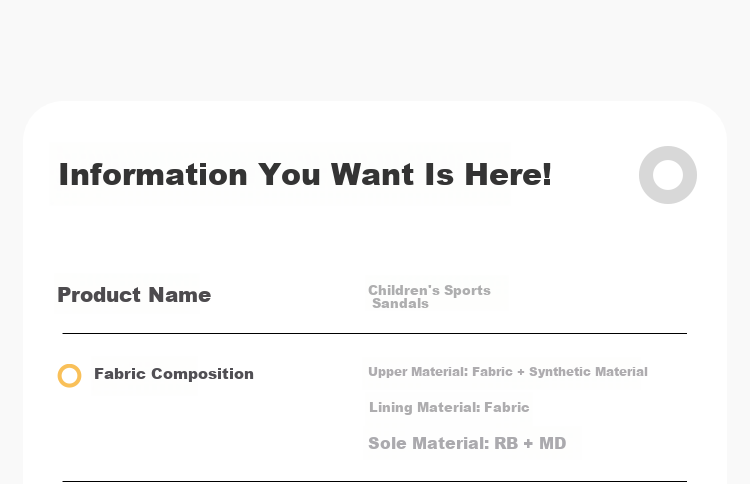Click the word Information in the heading
The height and width of the screenshot is (484, 750).
tap(153, 175)
